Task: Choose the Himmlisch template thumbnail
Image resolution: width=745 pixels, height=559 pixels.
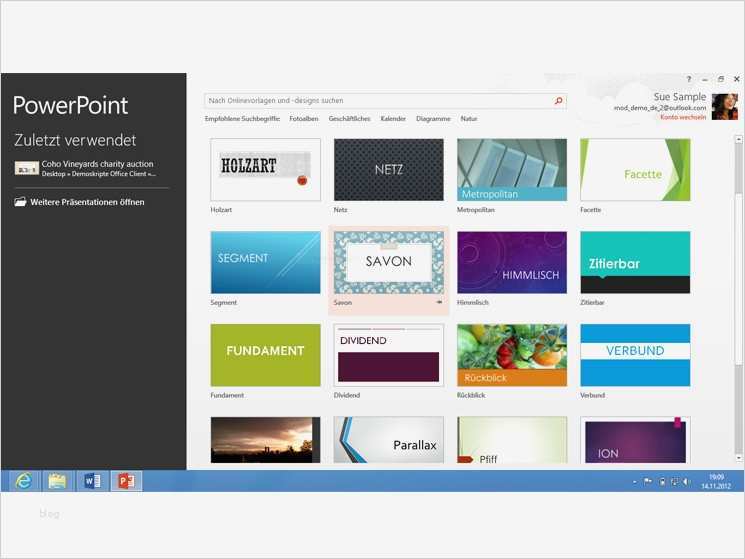Action: tap(512, 262)
